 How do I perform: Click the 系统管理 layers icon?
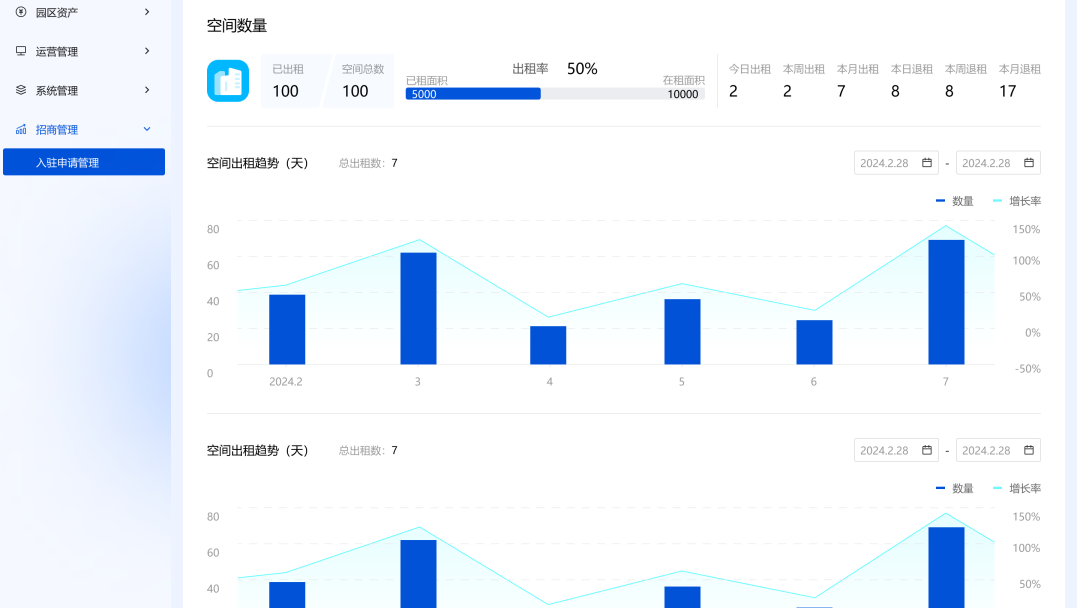tap(21, 90)
